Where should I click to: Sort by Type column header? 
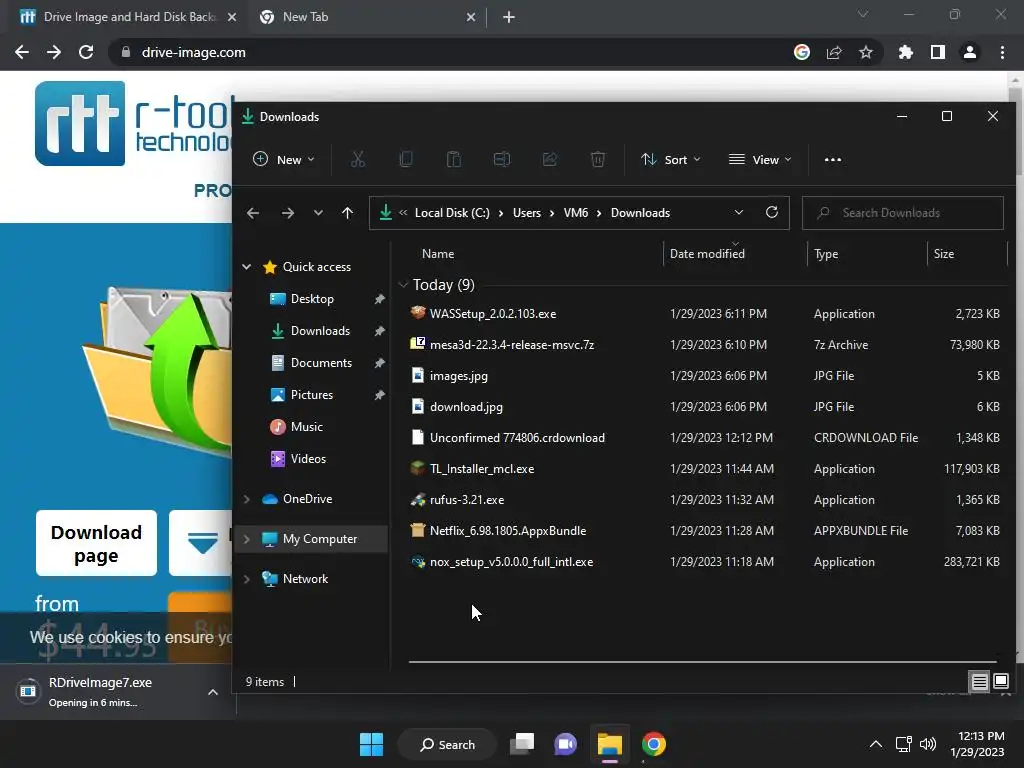tap(826, 254)
